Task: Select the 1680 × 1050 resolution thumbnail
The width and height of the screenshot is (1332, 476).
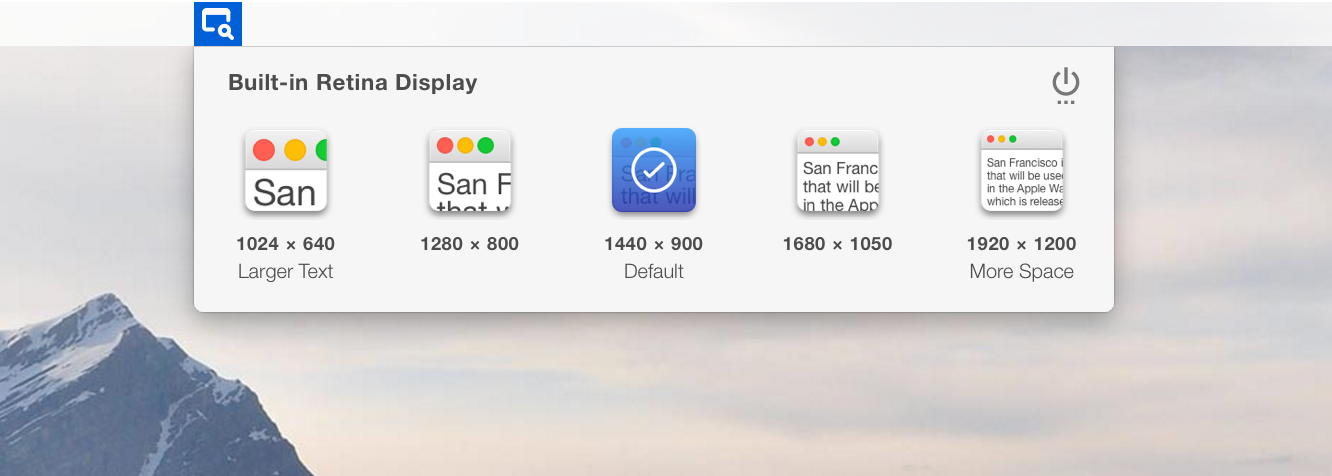Action: click(838, 170)
